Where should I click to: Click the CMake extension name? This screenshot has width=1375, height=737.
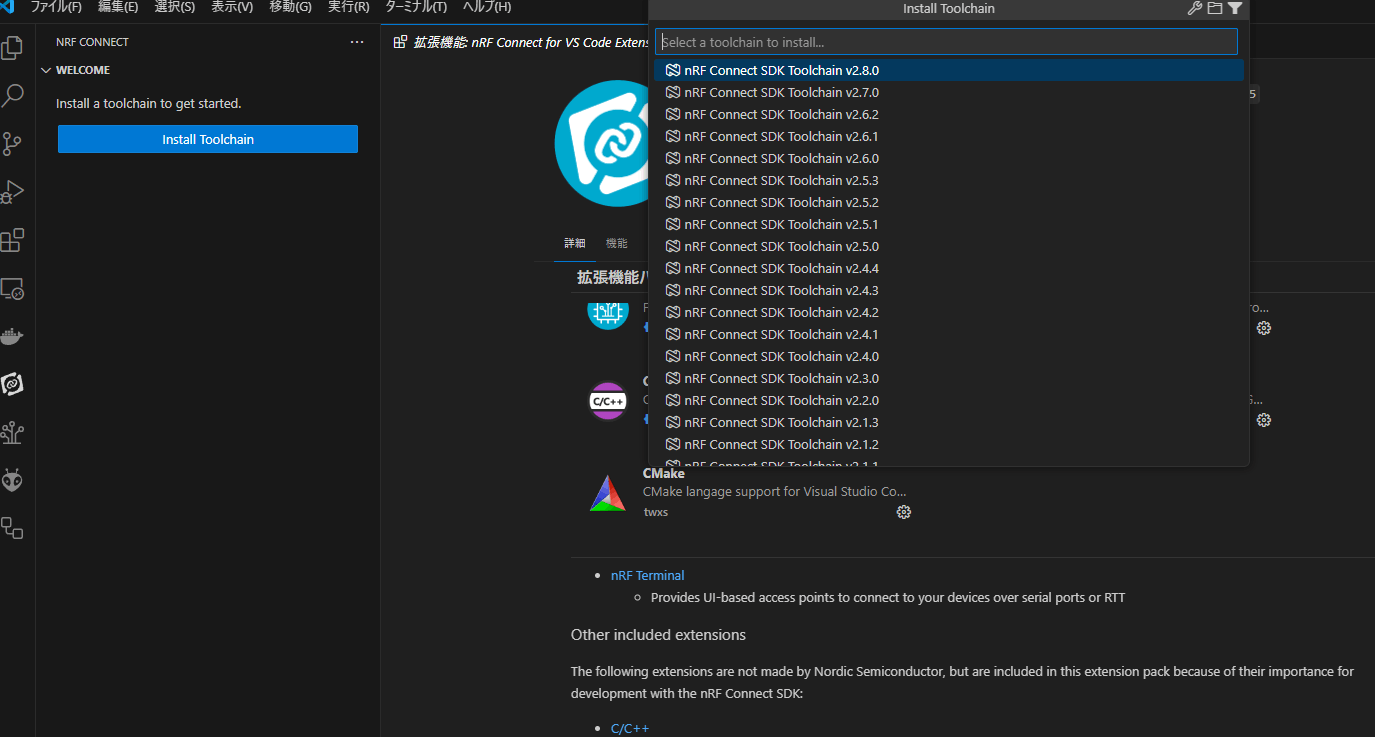point(664,473)
